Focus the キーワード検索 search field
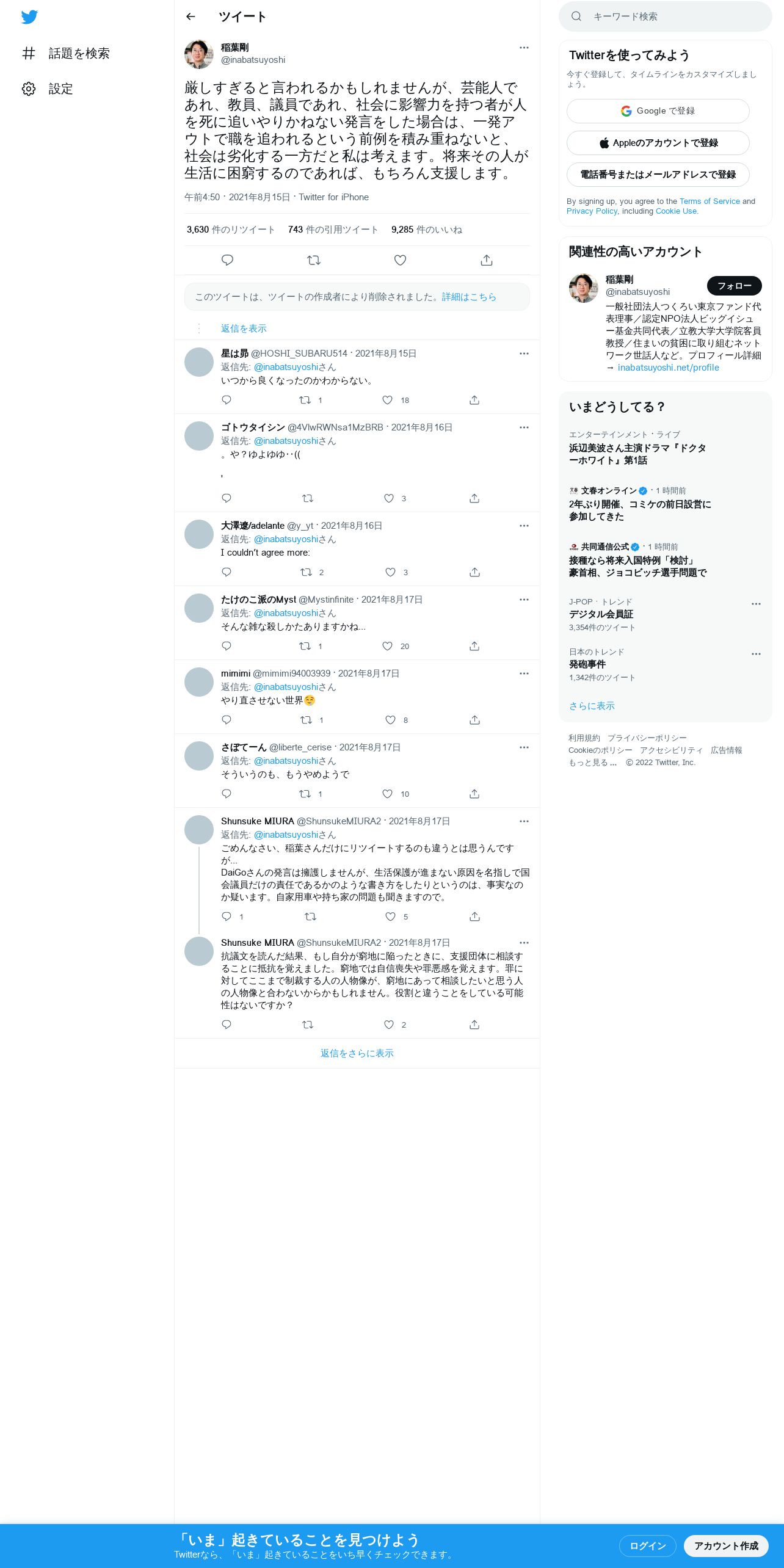Screen dimensions: 784x1568 [666, 16]
